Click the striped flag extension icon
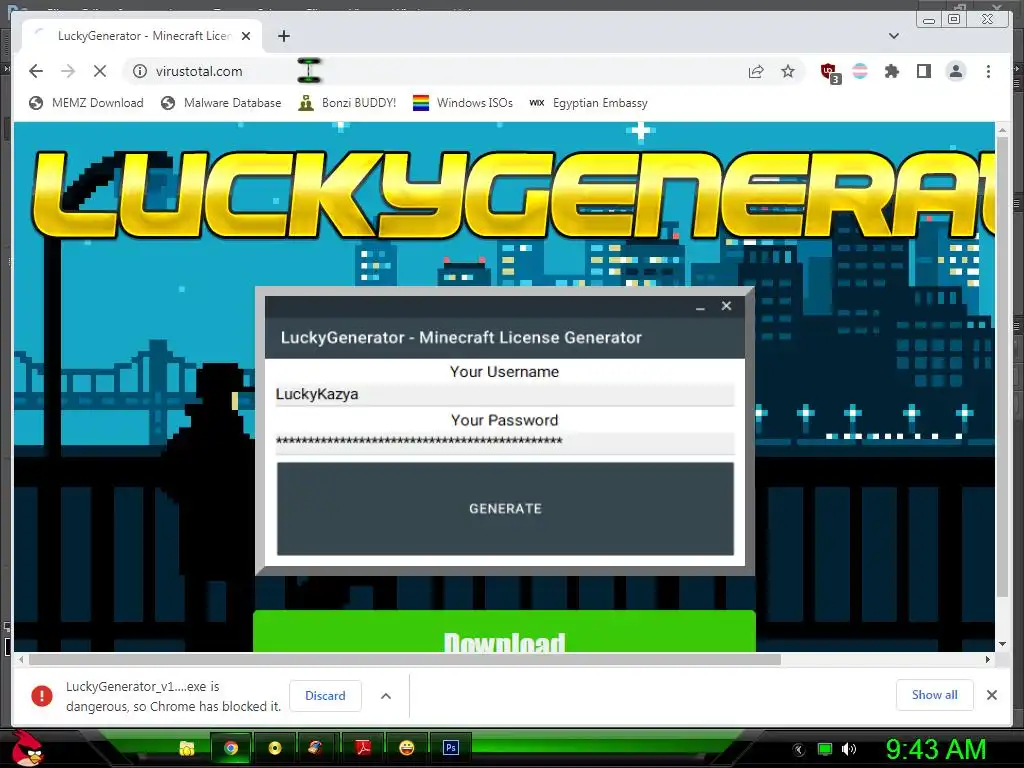 click(860, 71)
